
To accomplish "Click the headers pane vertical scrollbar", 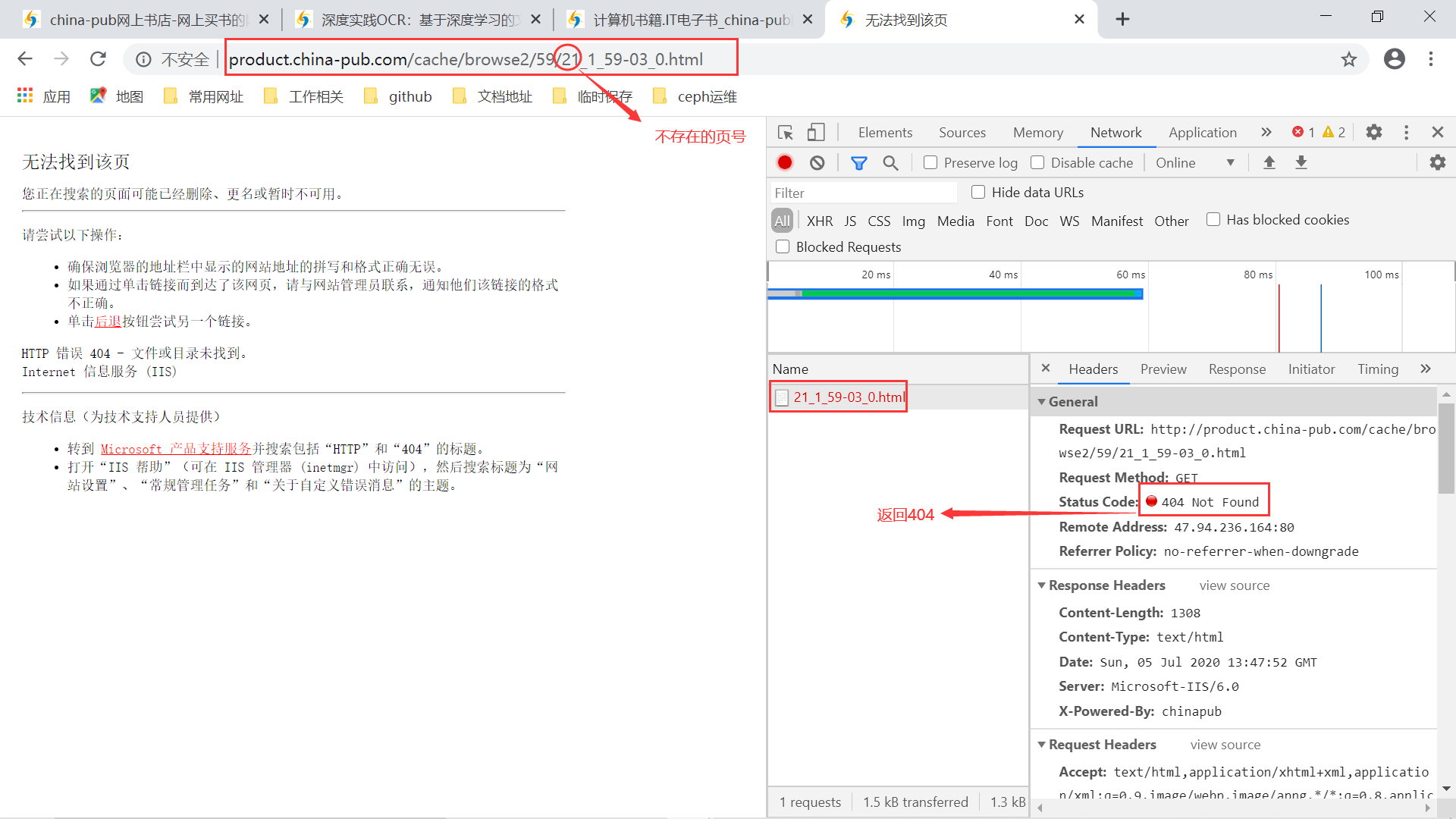I will (x=1446, y=447).
